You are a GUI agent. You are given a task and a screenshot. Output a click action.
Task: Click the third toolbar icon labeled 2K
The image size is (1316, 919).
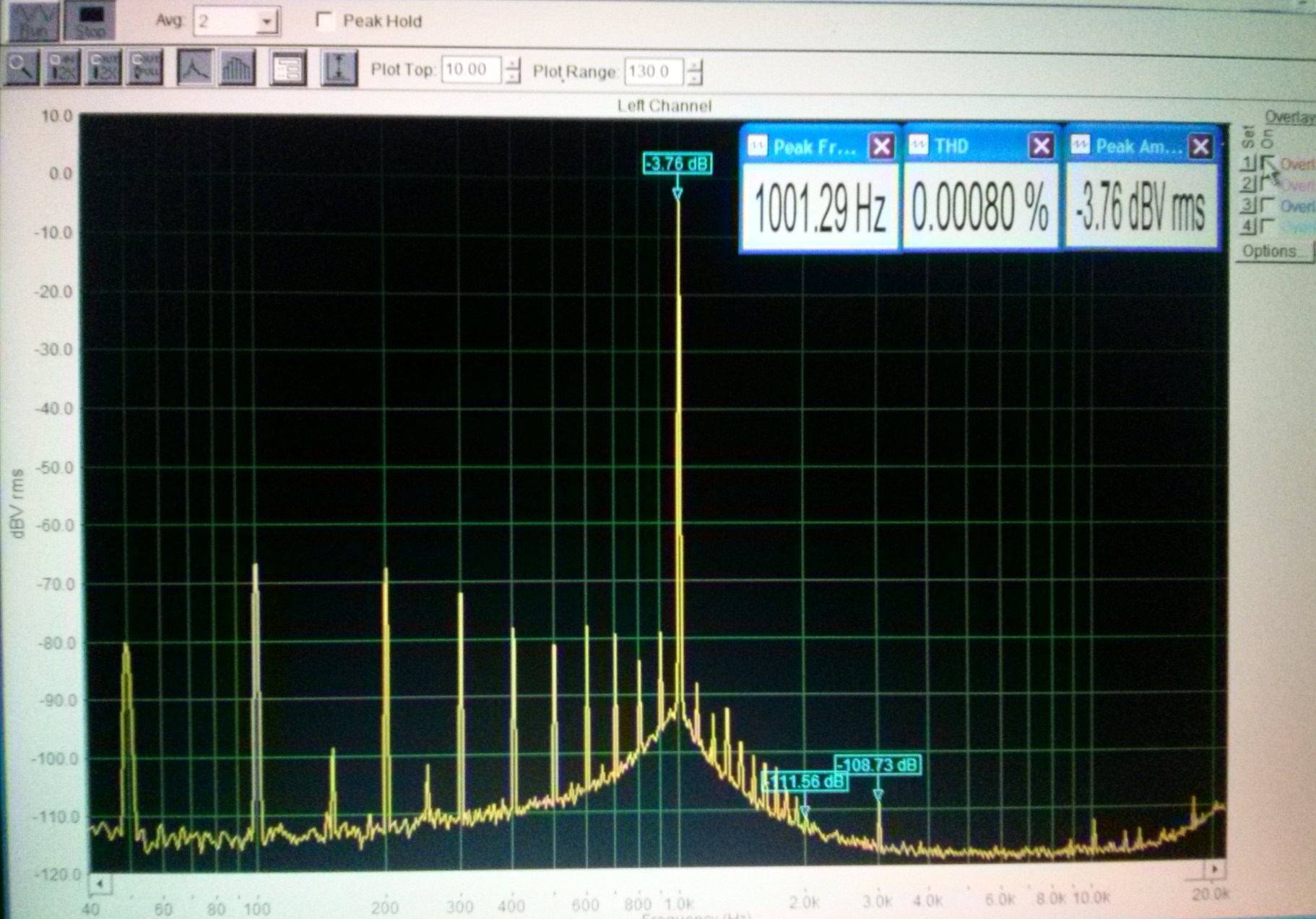[x=103, y=69]
